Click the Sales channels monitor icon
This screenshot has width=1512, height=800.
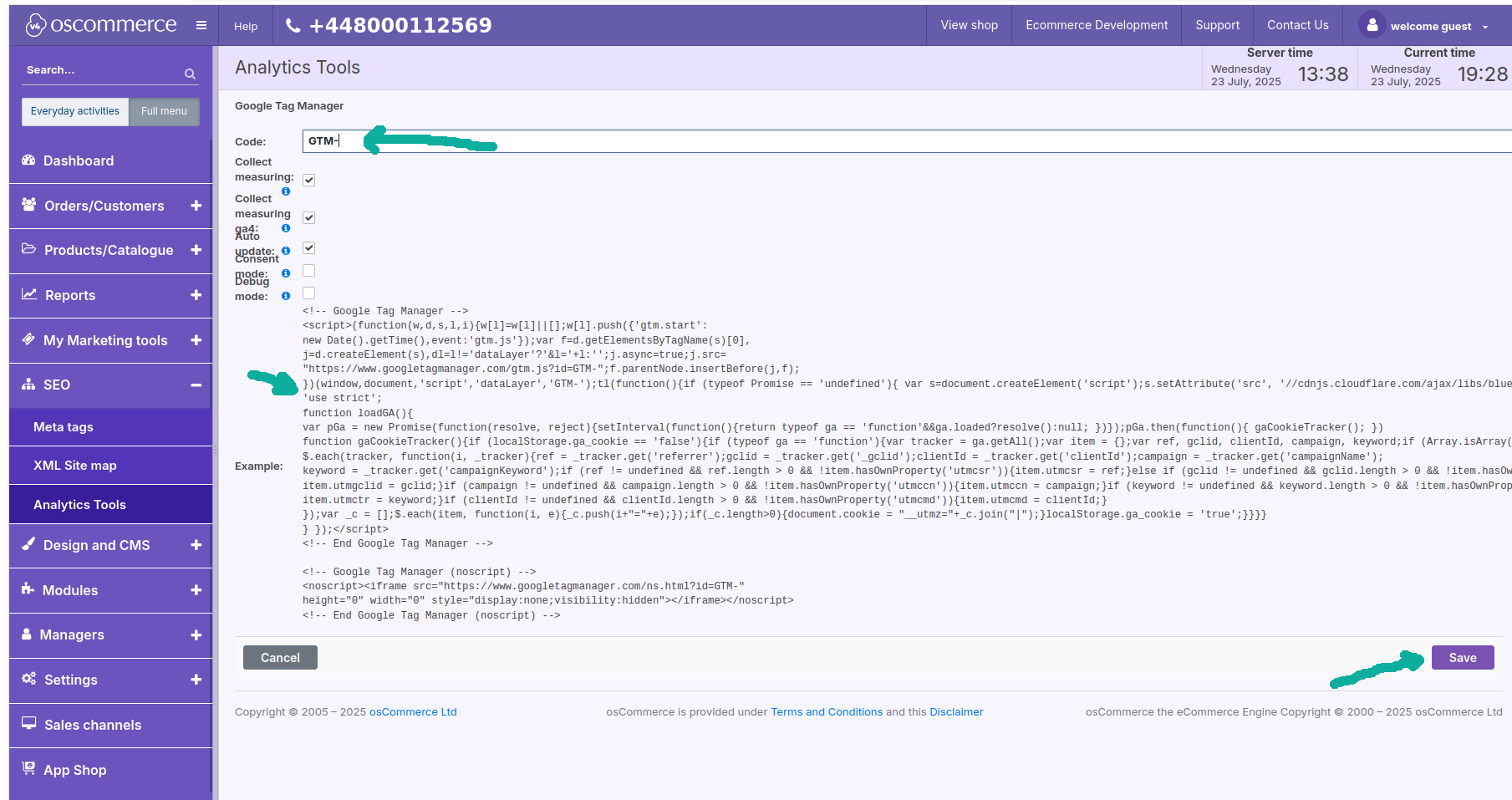(29, 724)
